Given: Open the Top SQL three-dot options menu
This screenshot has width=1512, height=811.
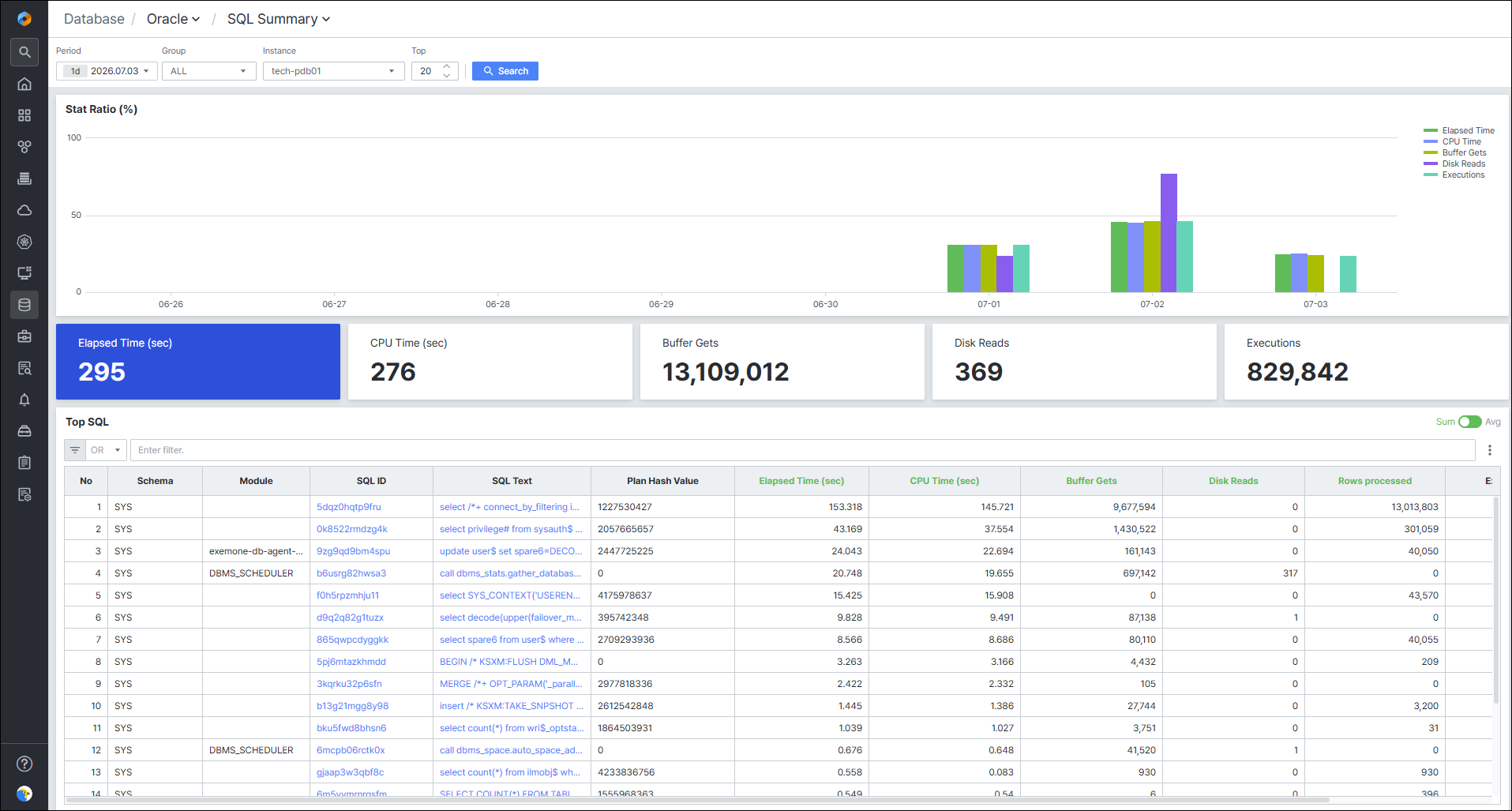Looking at the screenshot, I should click(x=1490, y=450).
